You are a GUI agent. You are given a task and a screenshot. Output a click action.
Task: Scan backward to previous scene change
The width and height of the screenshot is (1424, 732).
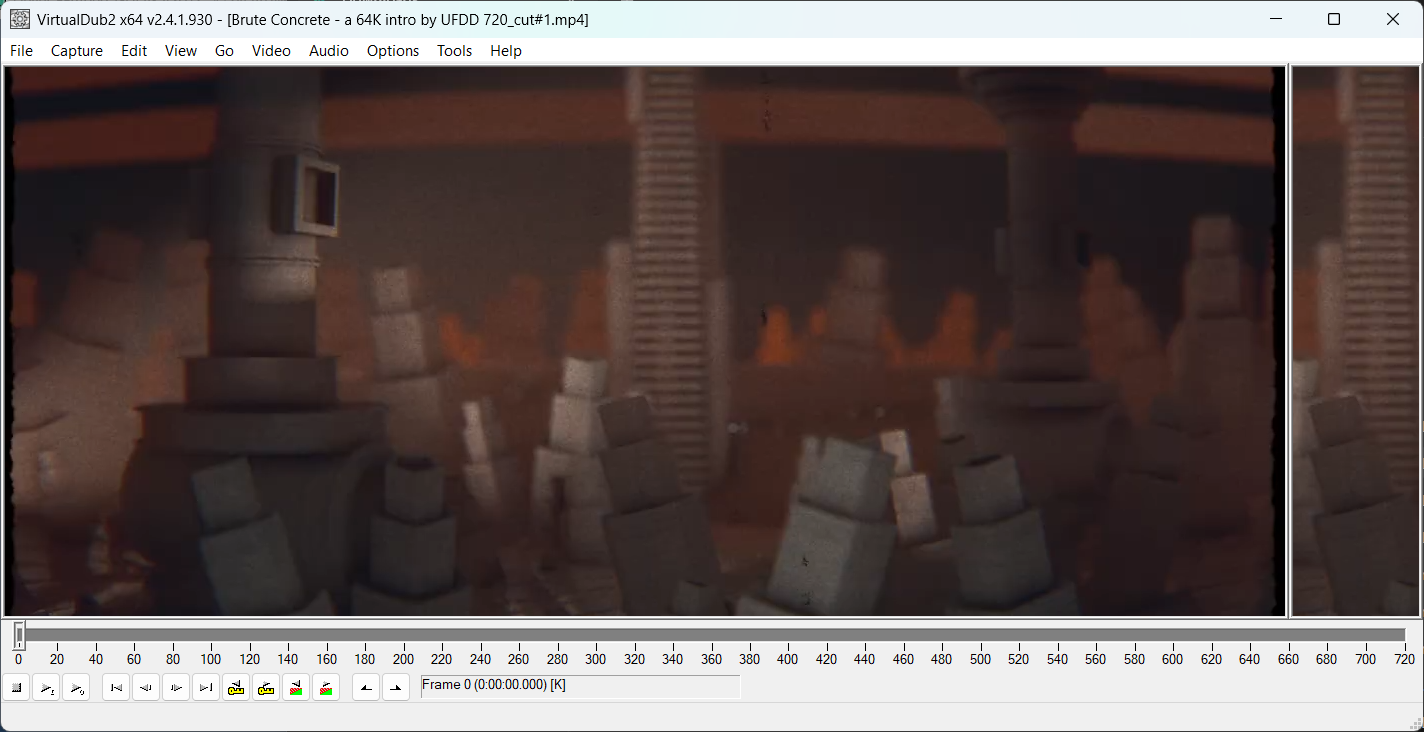(x=296, y=687)
